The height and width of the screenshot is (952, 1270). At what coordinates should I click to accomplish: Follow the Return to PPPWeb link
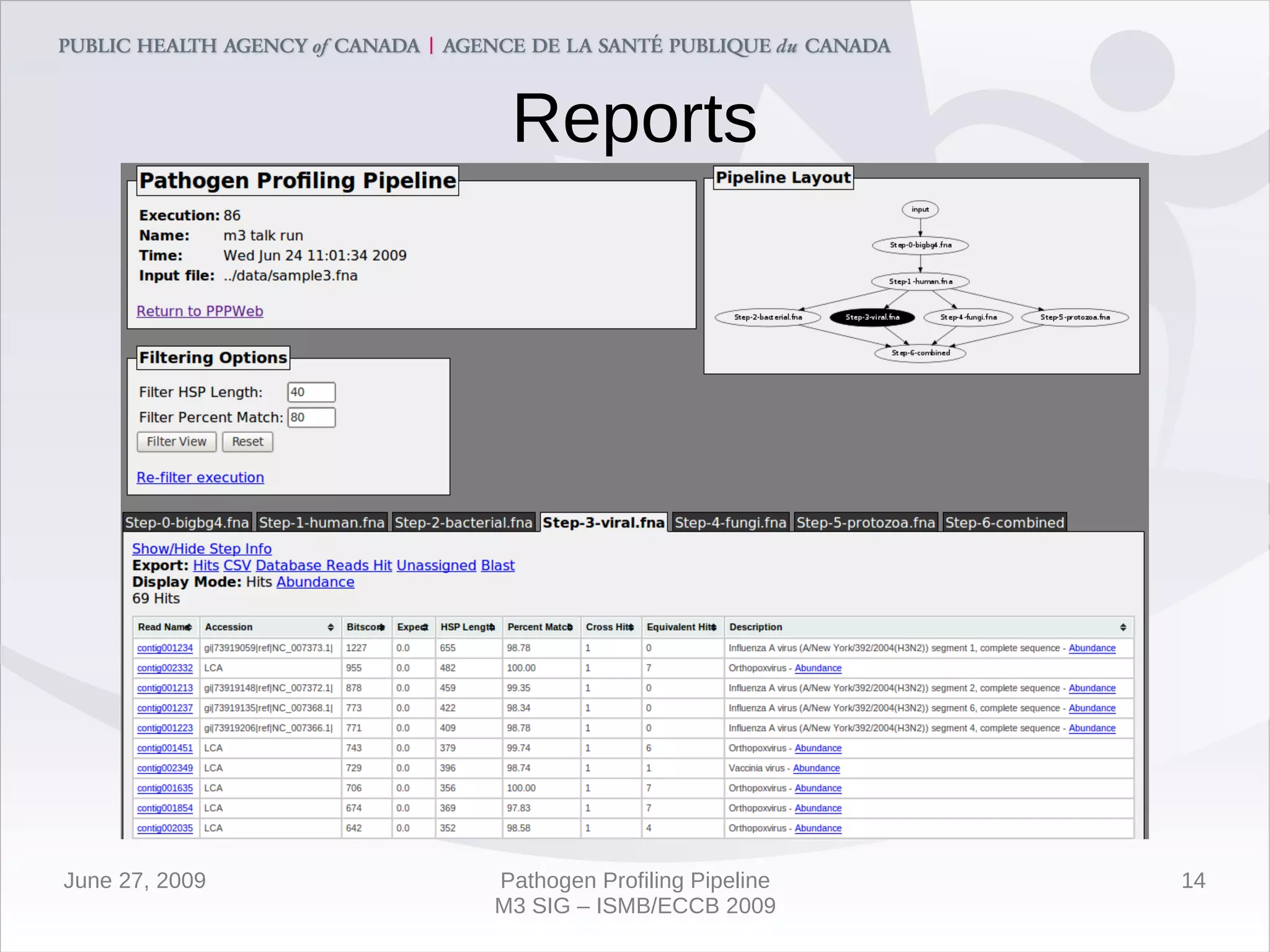click(200, 311)
